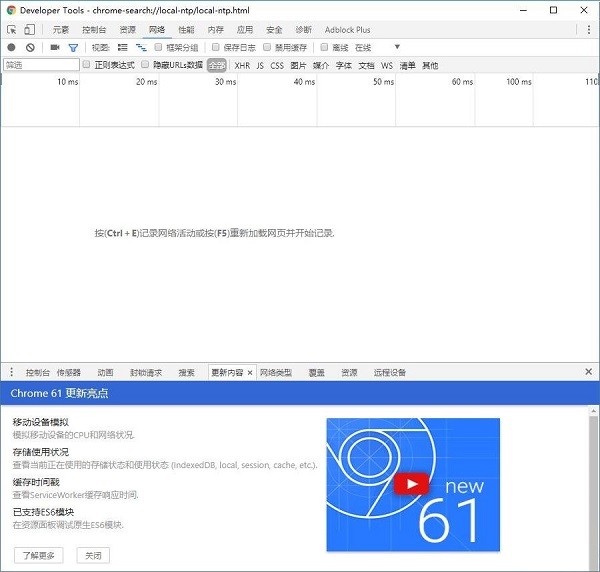Focus the 筛选 filter input field
This screenshot has width=600, height=572.
41,65
